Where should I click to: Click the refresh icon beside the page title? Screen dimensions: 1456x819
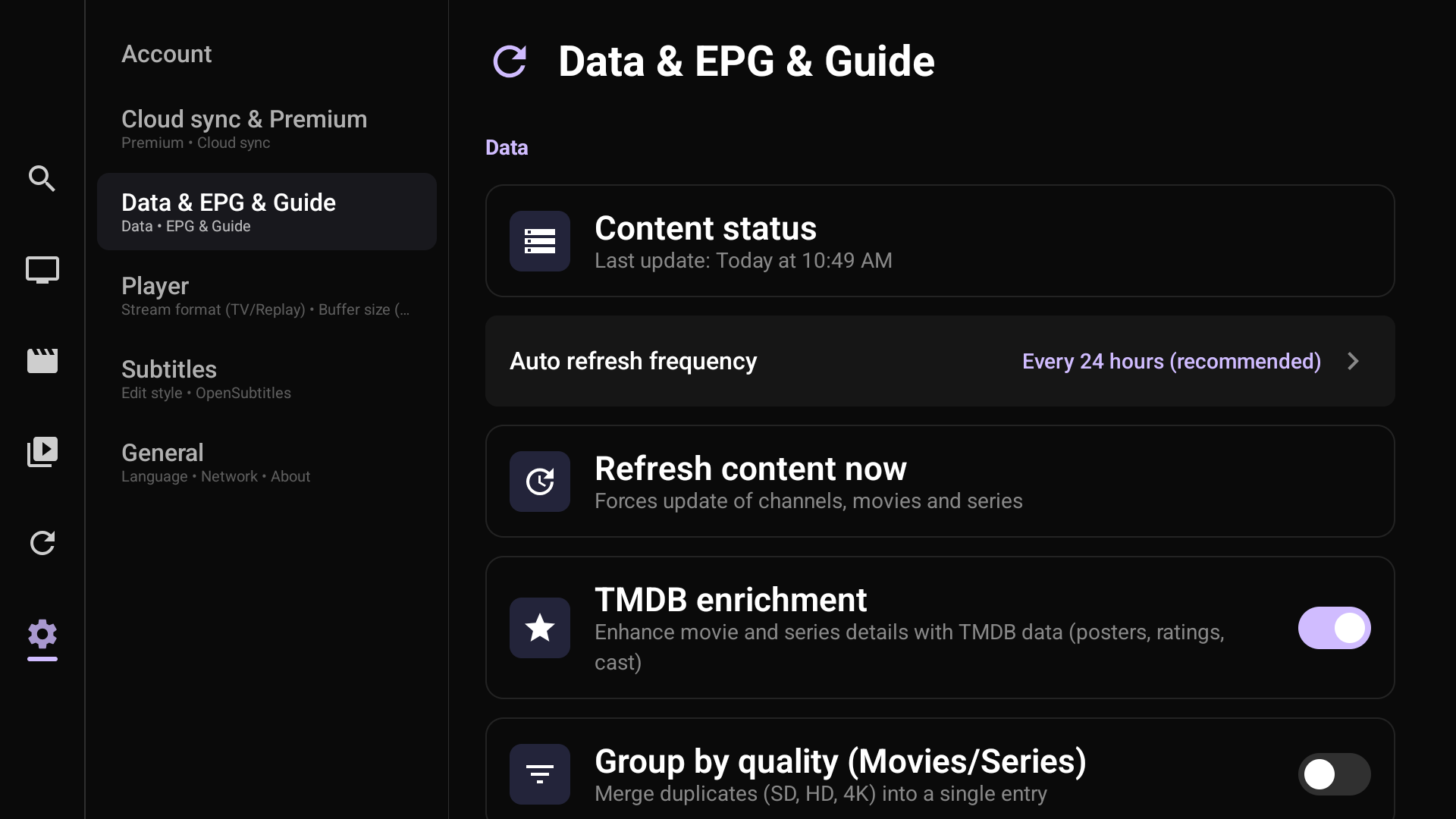(x=510, y=61)
